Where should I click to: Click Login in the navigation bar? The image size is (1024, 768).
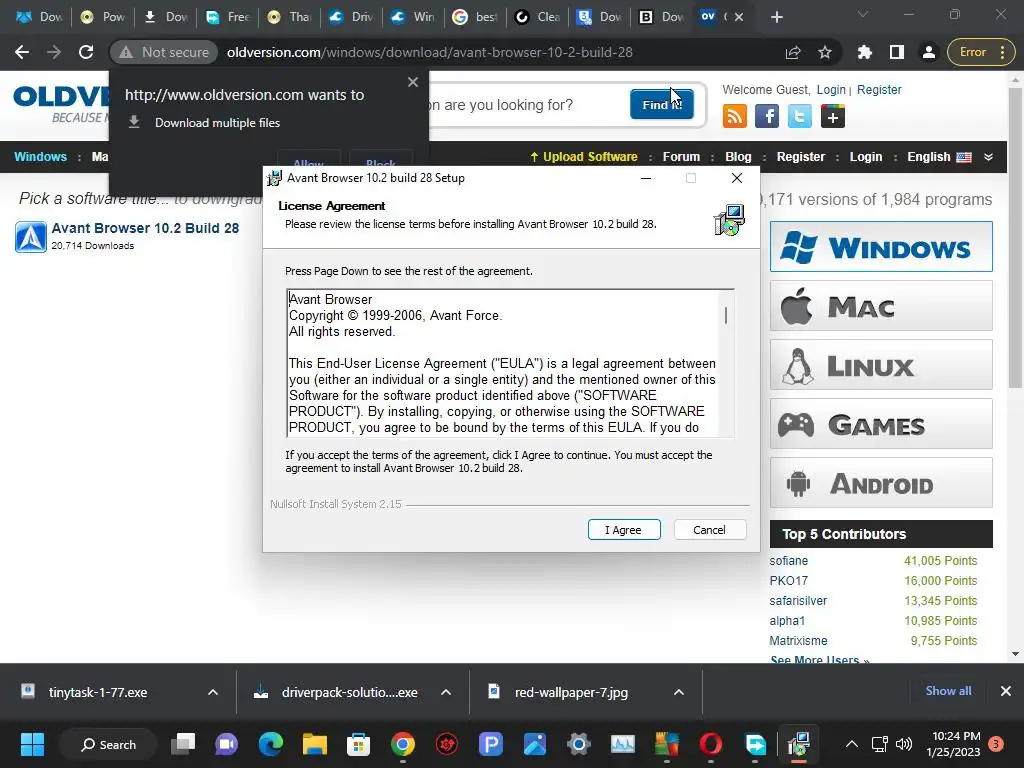pyautogui.click(x=865, y=157)
